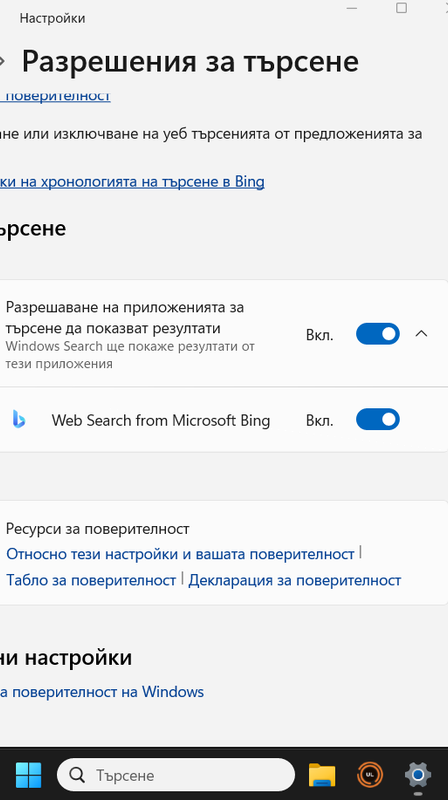The image size is (448, 800).
Task: Collapse the search apps results section
Action: (421, 334)
